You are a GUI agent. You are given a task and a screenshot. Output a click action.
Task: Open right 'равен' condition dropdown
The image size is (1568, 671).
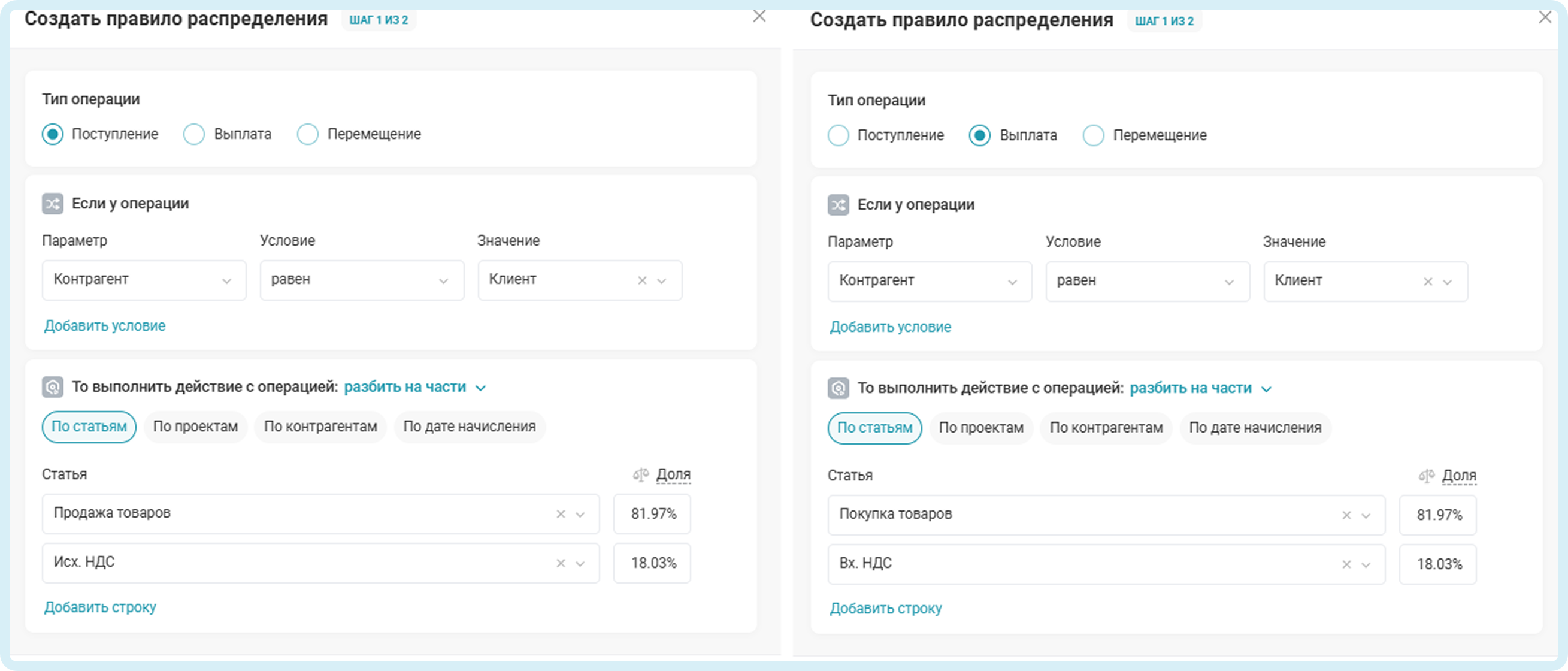point(1147,282)
